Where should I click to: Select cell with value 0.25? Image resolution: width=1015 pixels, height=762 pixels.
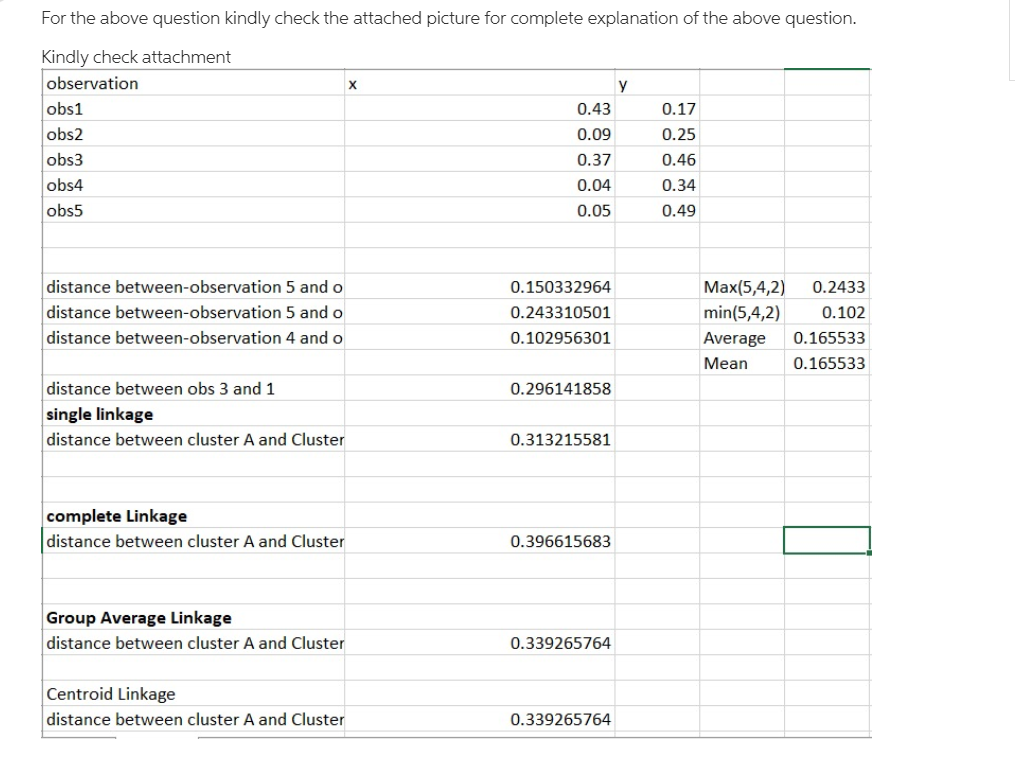[657, 134]
